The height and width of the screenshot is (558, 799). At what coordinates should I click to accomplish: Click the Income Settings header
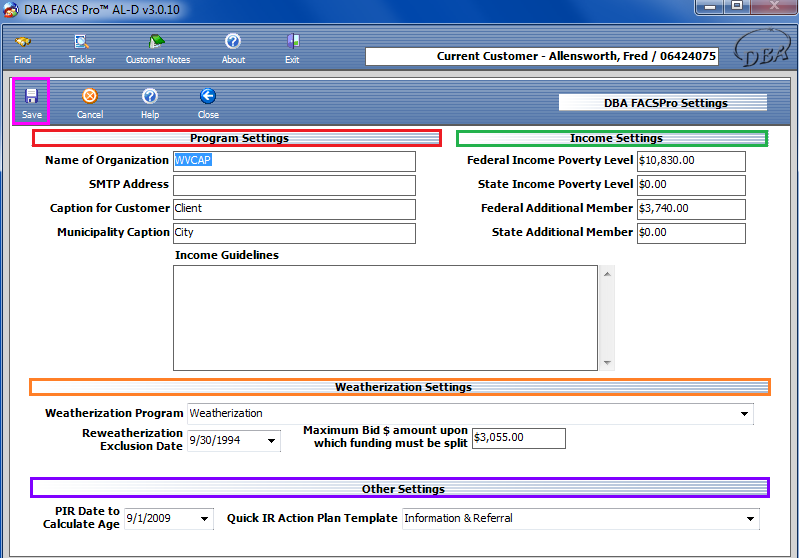point(612,138)
